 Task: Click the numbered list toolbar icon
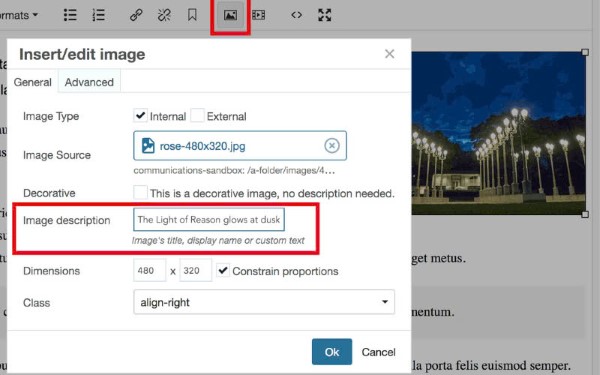(98, 15)
